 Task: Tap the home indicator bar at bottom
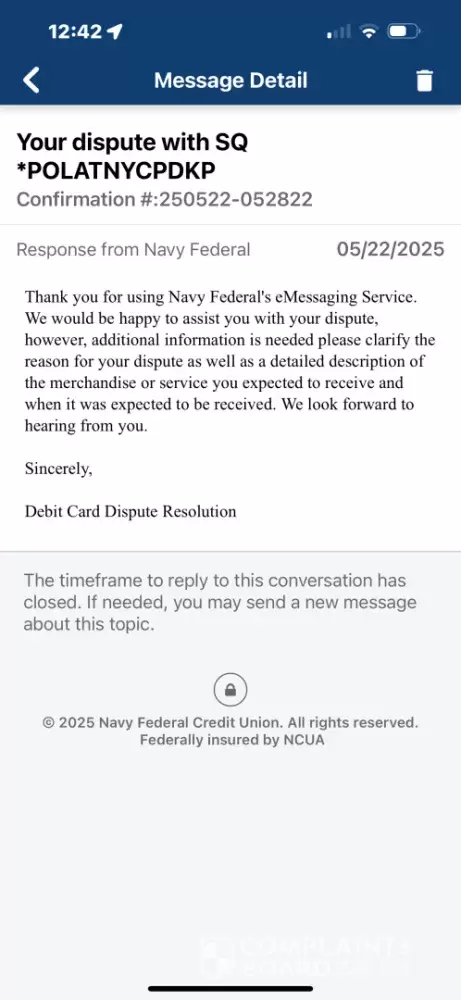(230, 988)
